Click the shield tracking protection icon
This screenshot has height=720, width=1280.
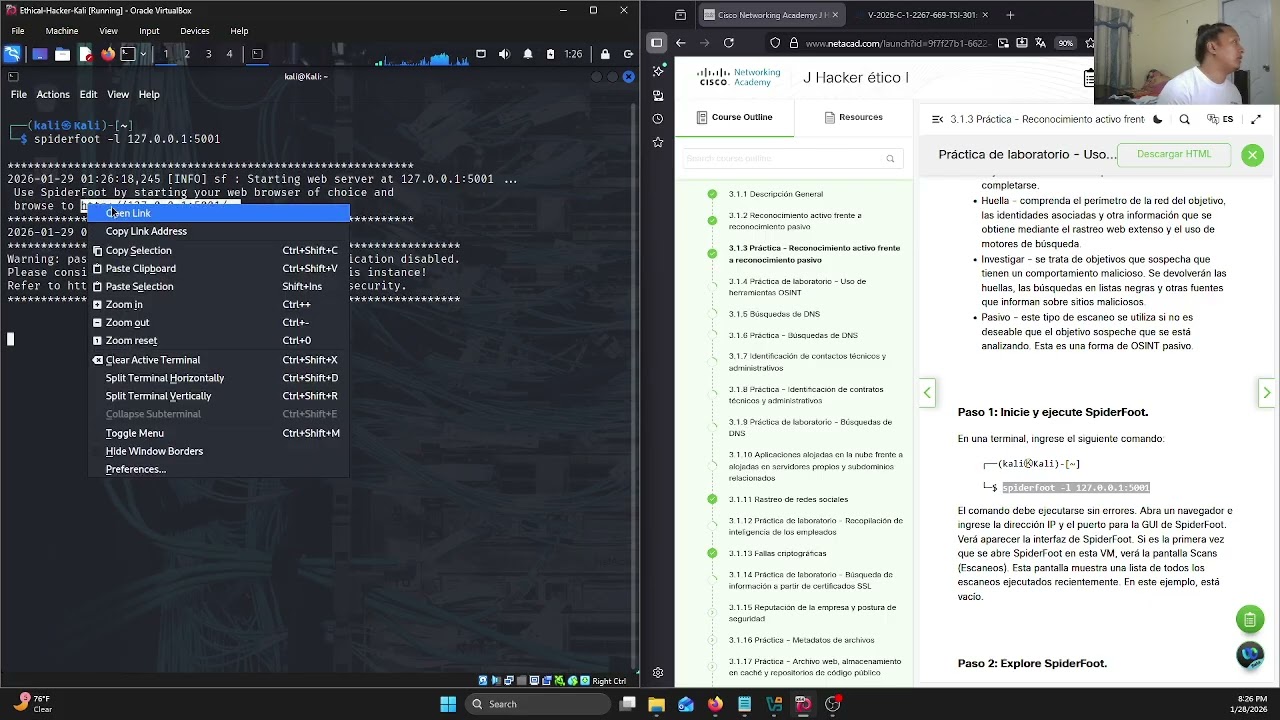[x=775, y=43]
